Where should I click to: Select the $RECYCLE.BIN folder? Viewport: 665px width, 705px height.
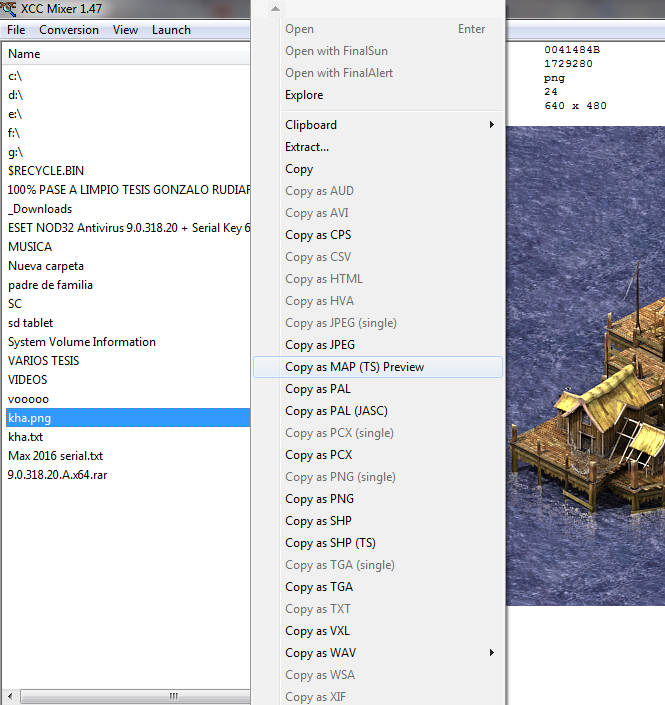[x=46, y=171]
